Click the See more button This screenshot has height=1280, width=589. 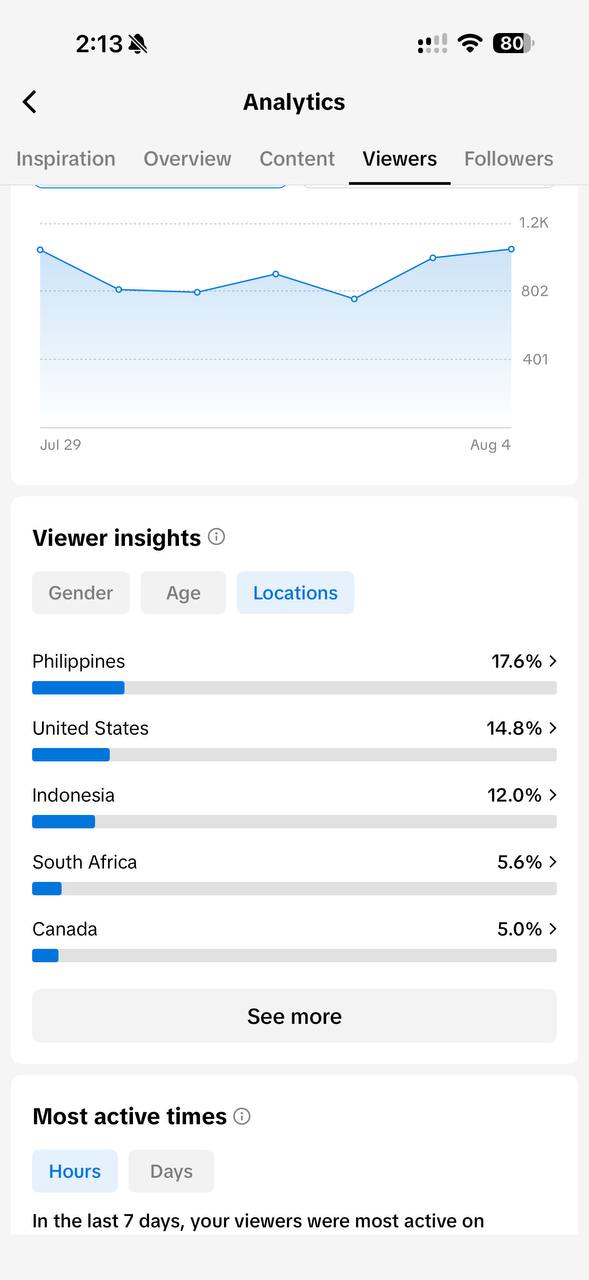click(x=294, y=1016)
